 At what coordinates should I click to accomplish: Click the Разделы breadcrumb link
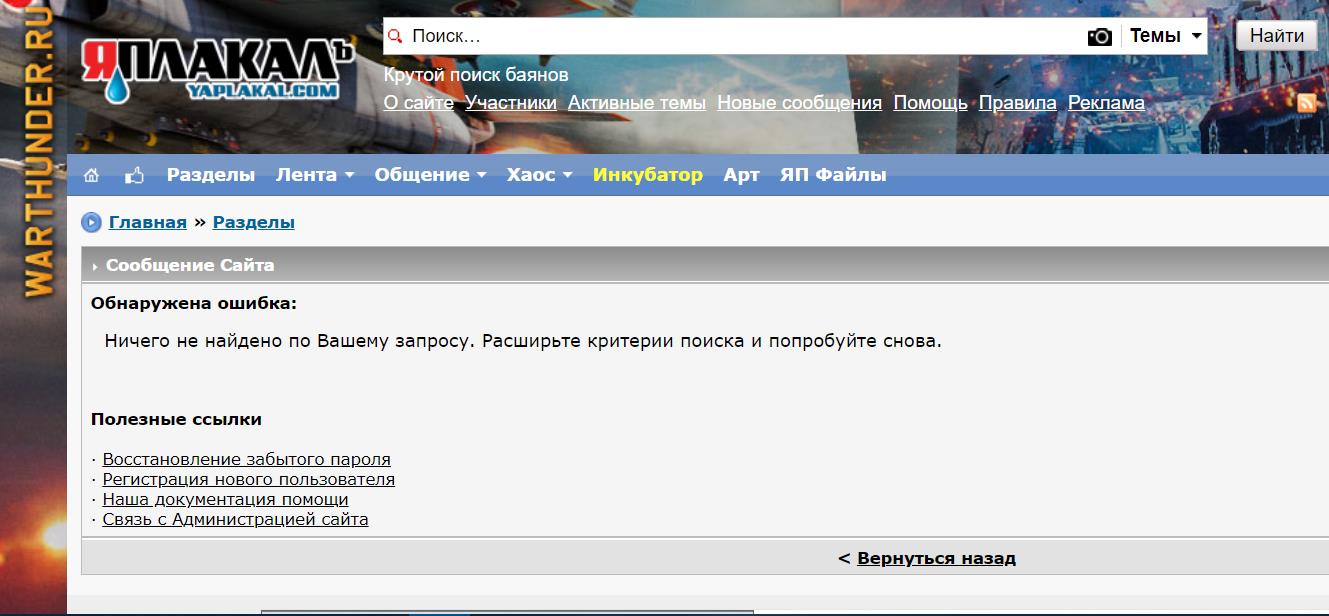point(254,222)
